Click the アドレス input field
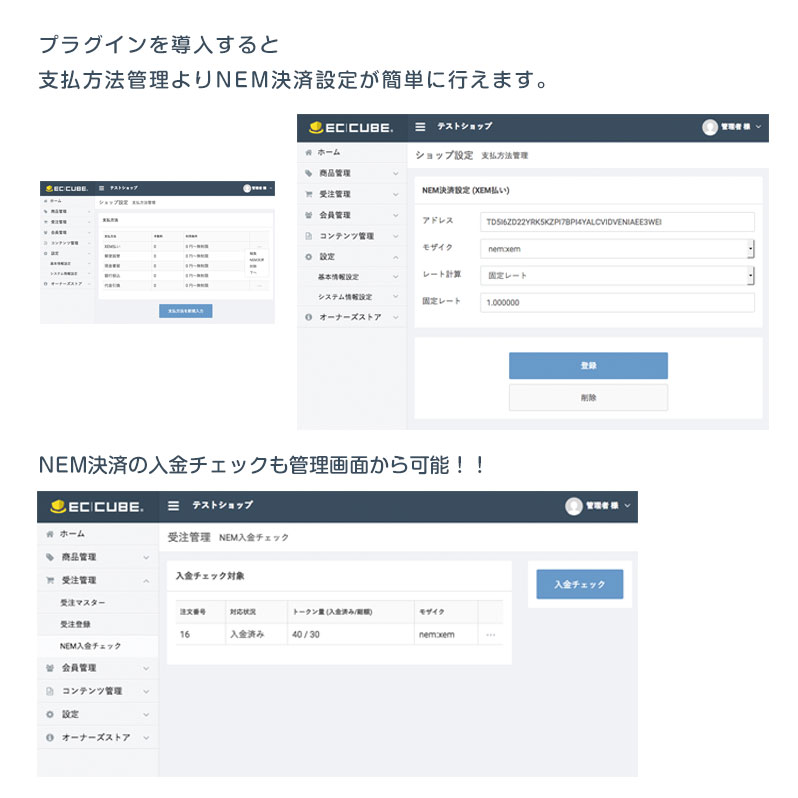 point(617,222)
